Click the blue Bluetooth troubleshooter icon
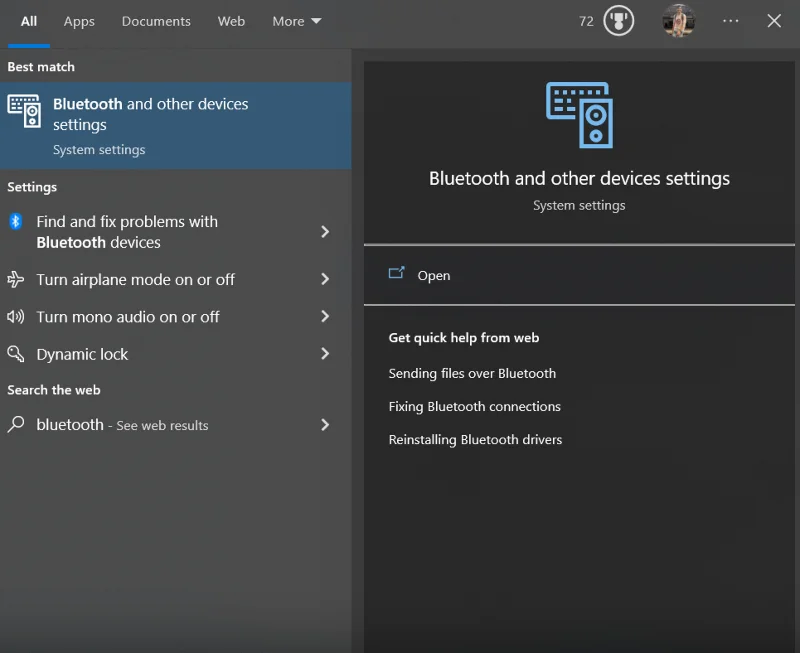 click(x=16, y=221)
